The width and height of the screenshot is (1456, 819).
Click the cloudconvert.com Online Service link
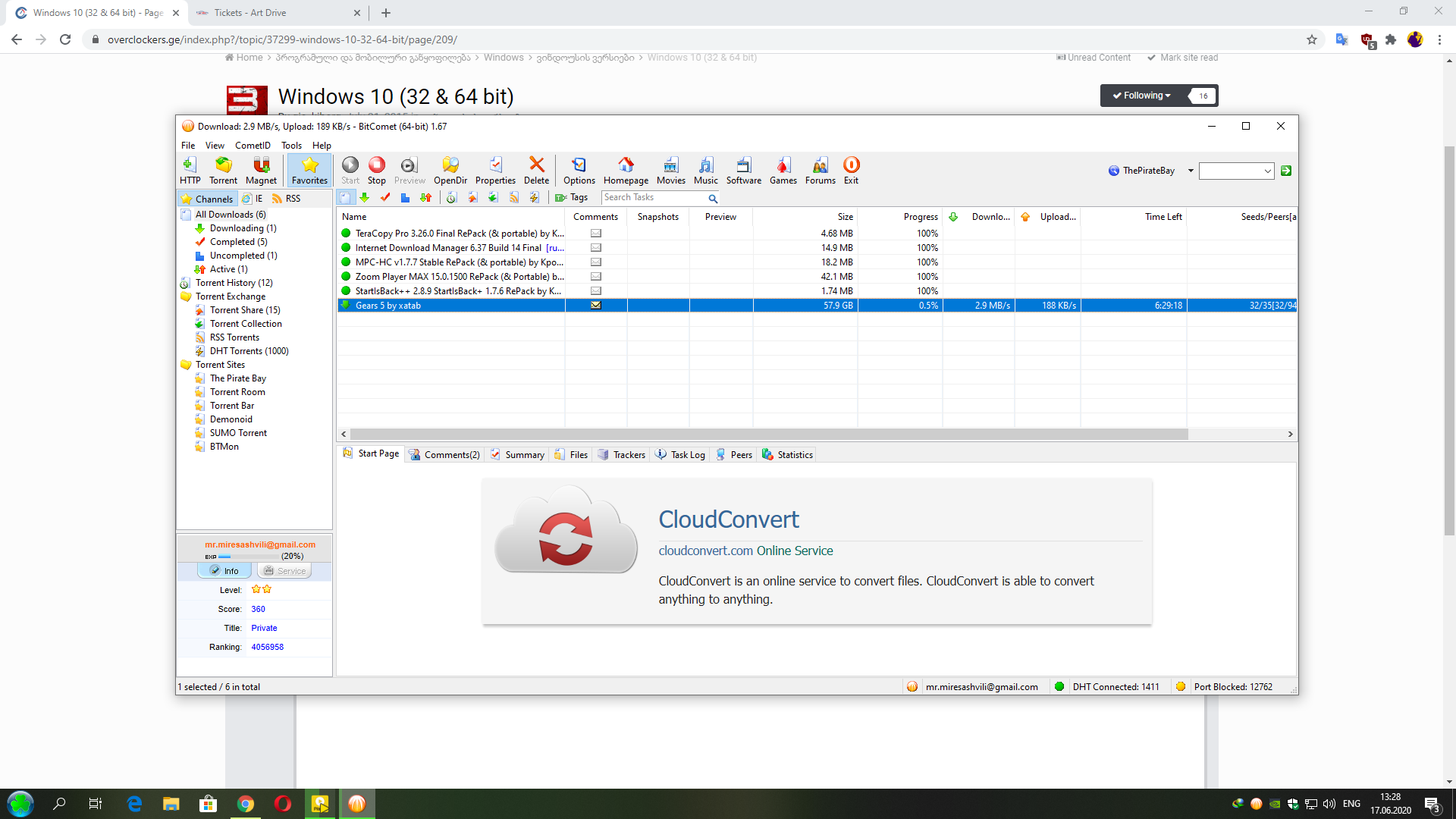click(745, 551)
